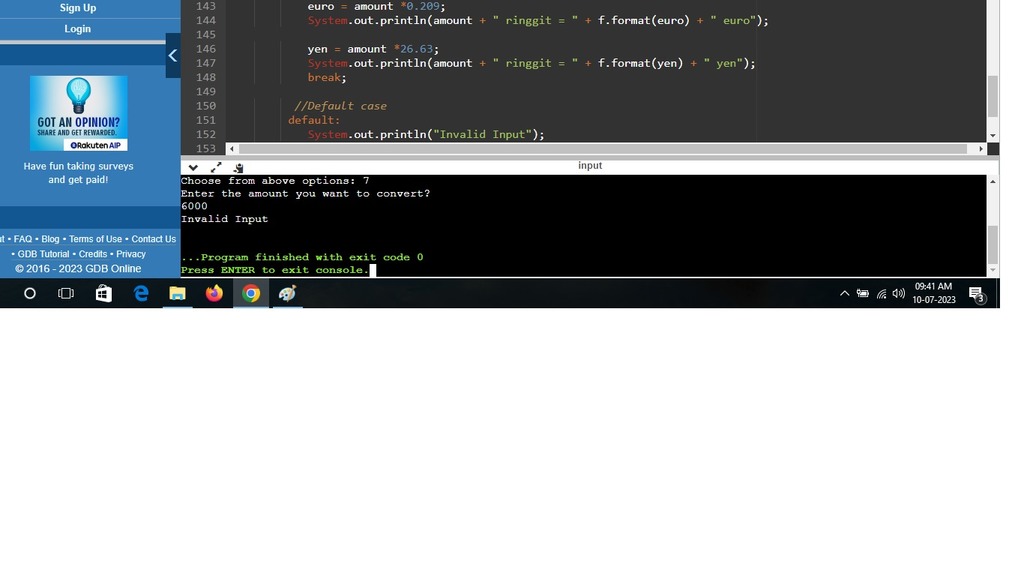1024x576 pixels.
Task: Click the '//Default case' comment line
Action: point(340,106)
